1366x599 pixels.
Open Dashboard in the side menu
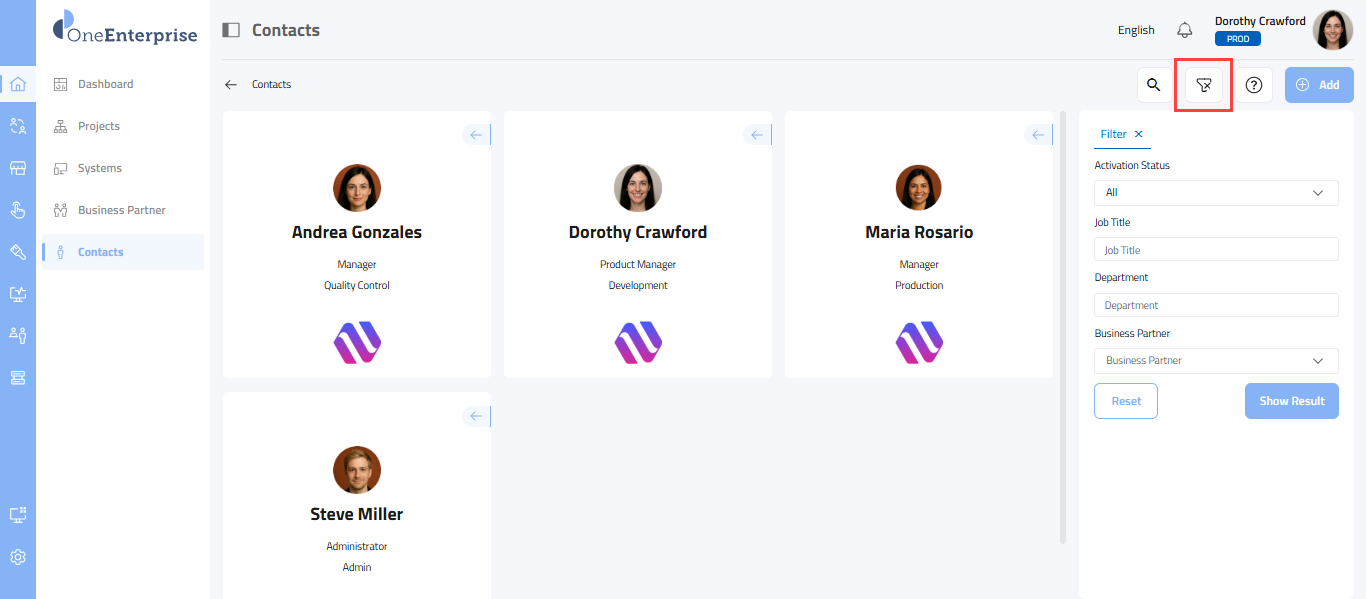coord(105,84)
